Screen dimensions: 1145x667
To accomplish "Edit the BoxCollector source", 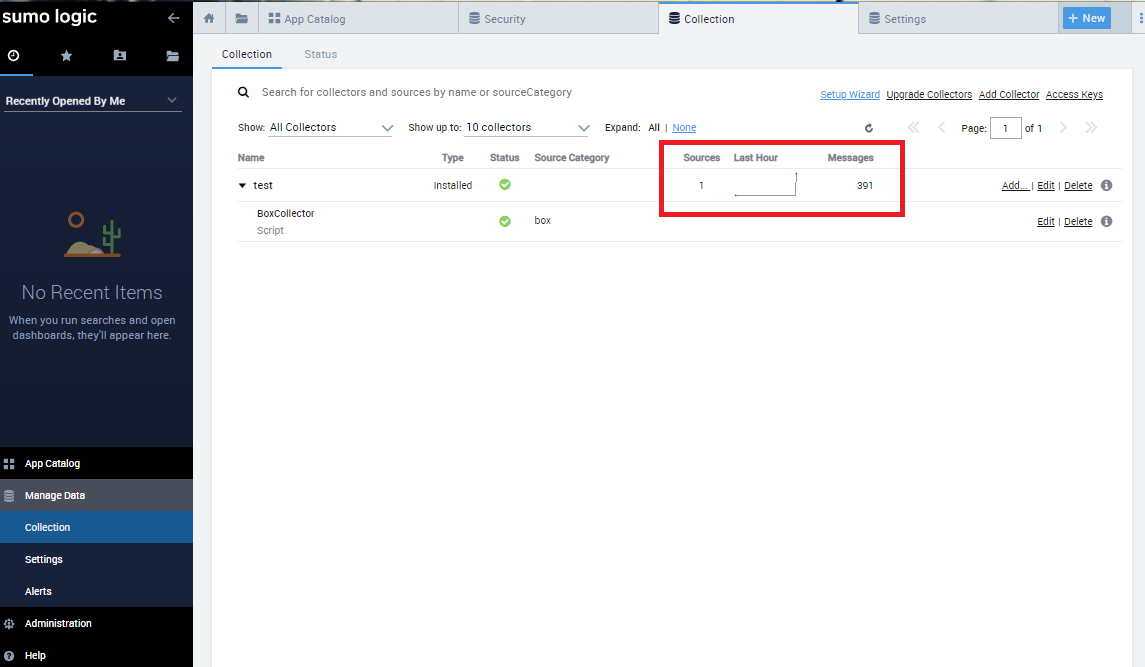I will point(1046,221).
